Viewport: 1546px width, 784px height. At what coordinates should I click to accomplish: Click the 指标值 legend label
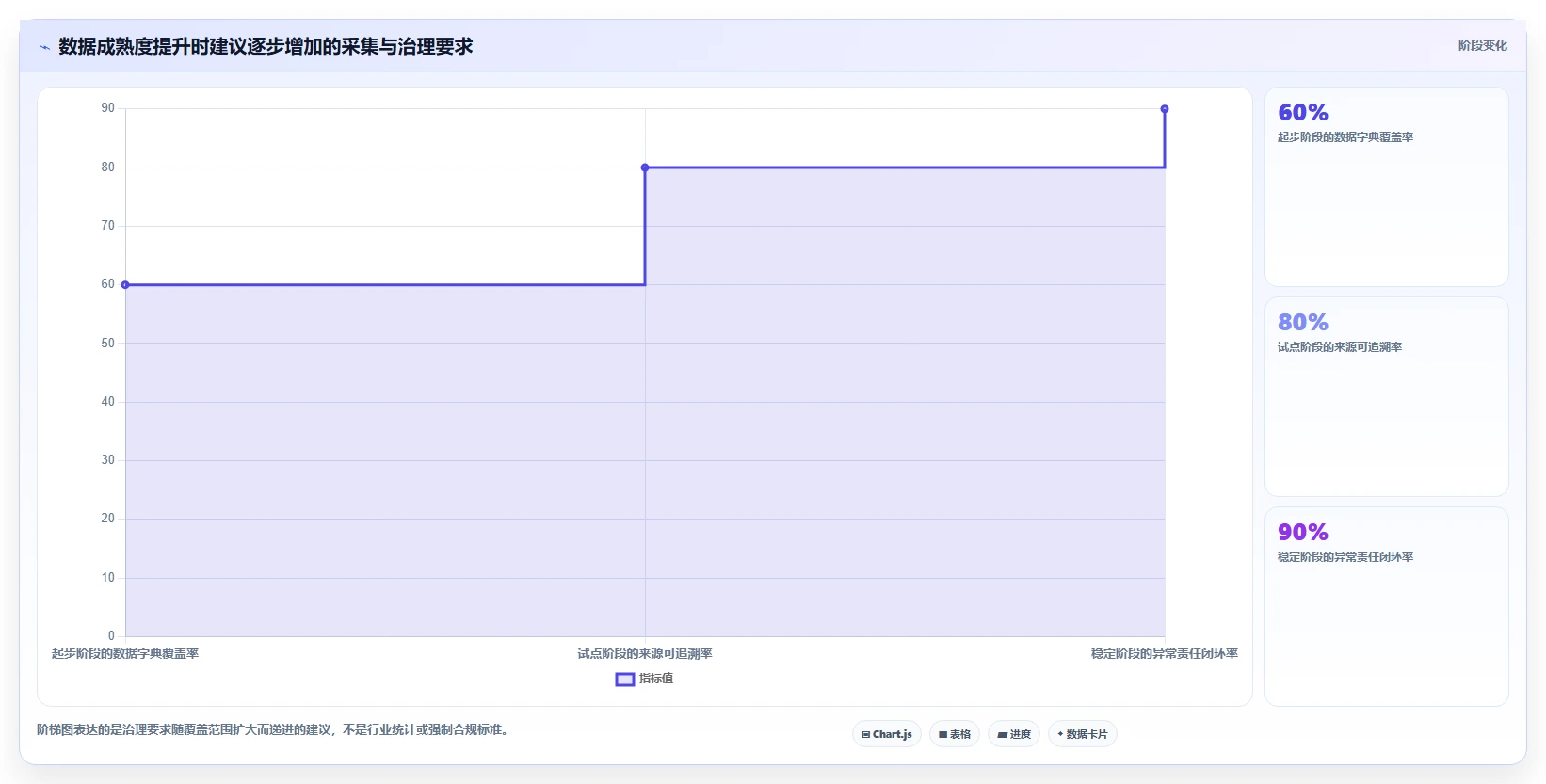656,679
